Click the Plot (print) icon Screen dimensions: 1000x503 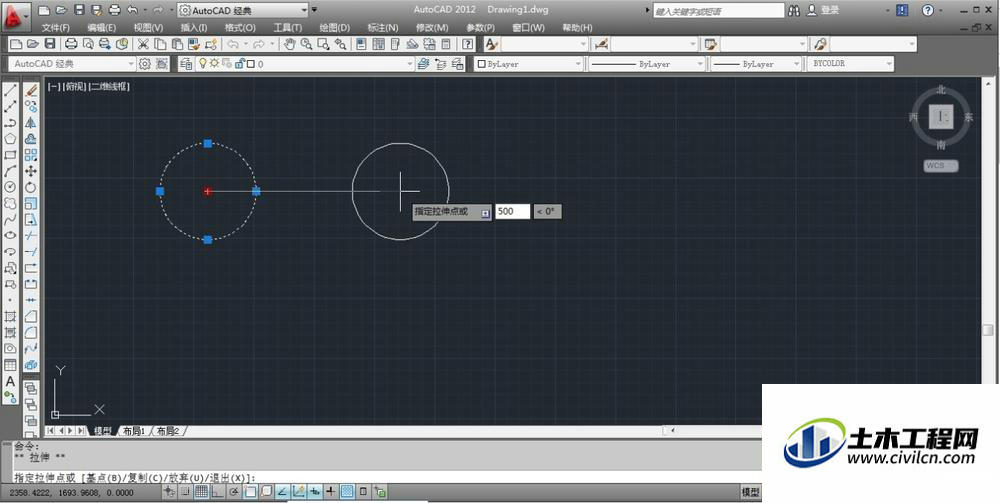[71, 44]
